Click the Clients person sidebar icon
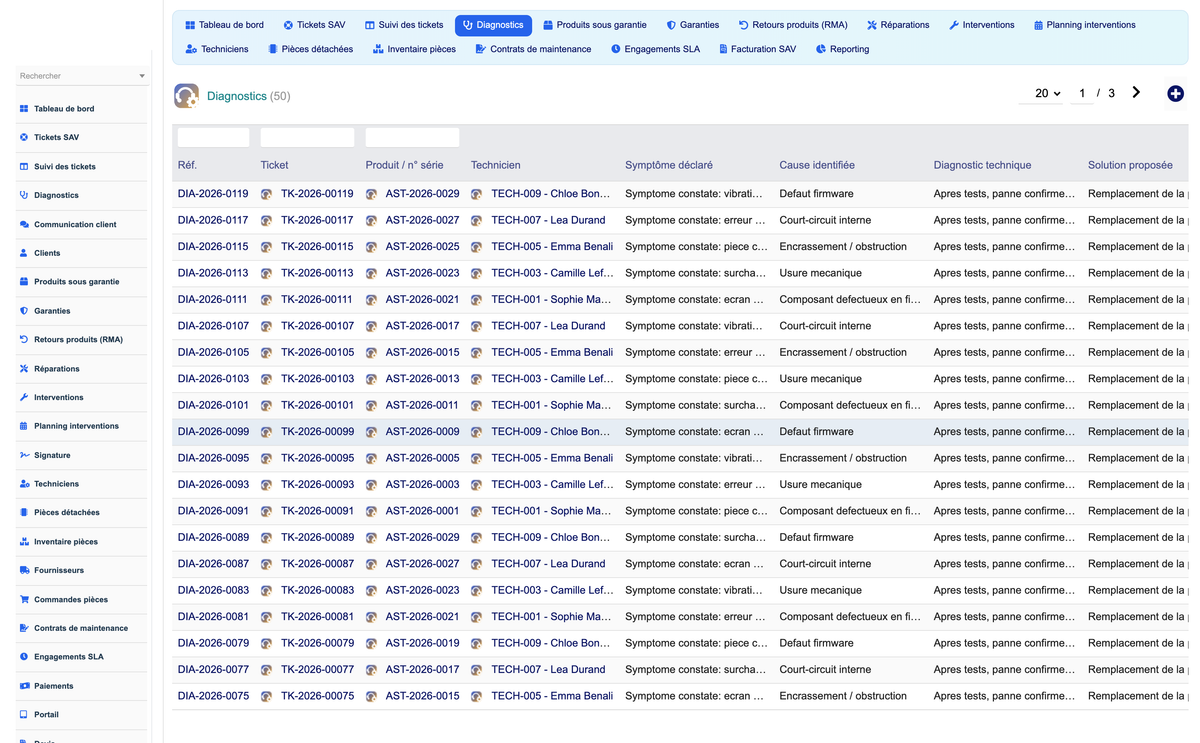This screenshot has height=743, width=1200. (x=24, y=253)
